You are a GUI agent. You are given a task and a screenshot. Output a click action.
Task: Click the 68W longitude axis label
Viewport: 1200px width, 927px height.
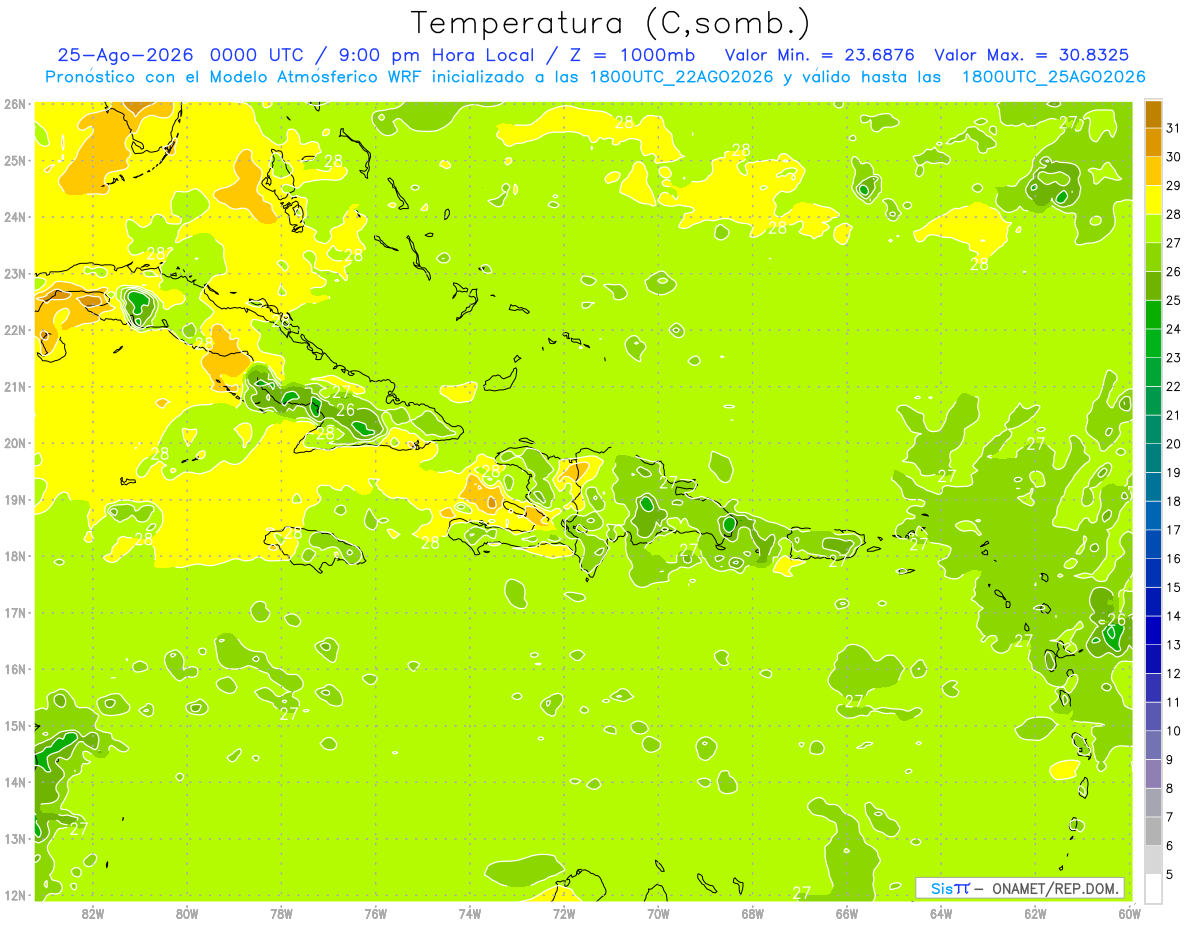pos(753,913)
